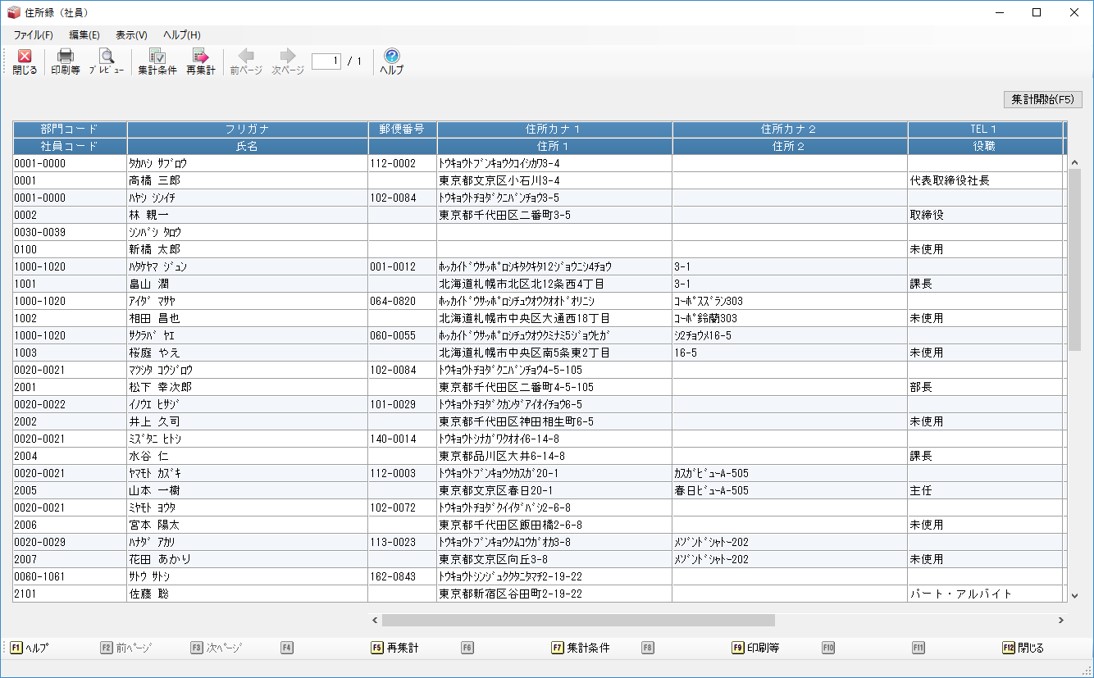Click the フリガナ column header
The width and height of the screenshot is (1094, 678).
click(247, 129)
